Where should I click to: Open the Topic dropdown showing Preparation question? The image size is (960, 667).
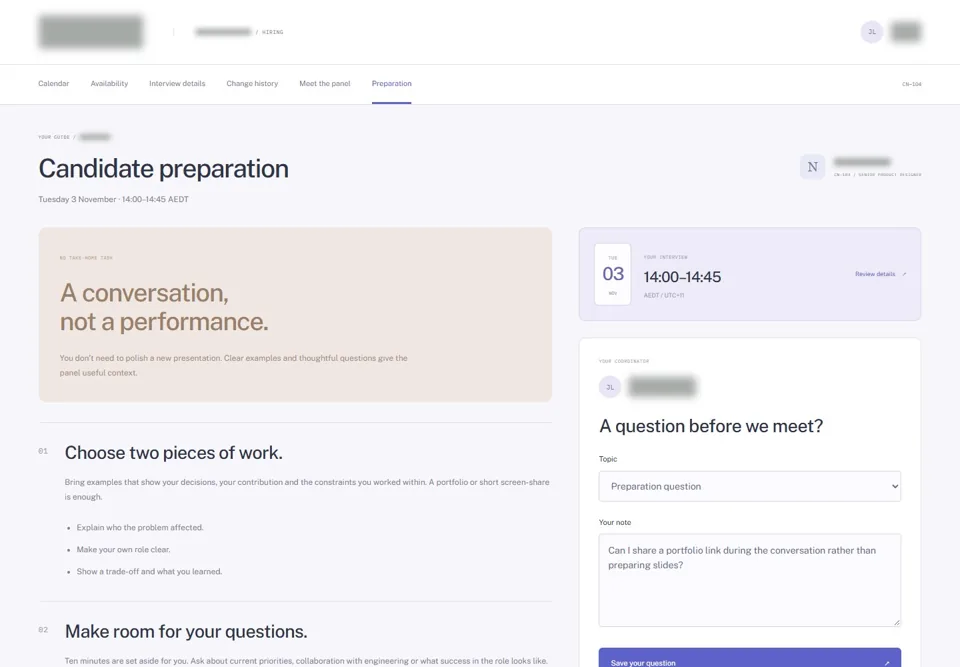click(749, 486)
